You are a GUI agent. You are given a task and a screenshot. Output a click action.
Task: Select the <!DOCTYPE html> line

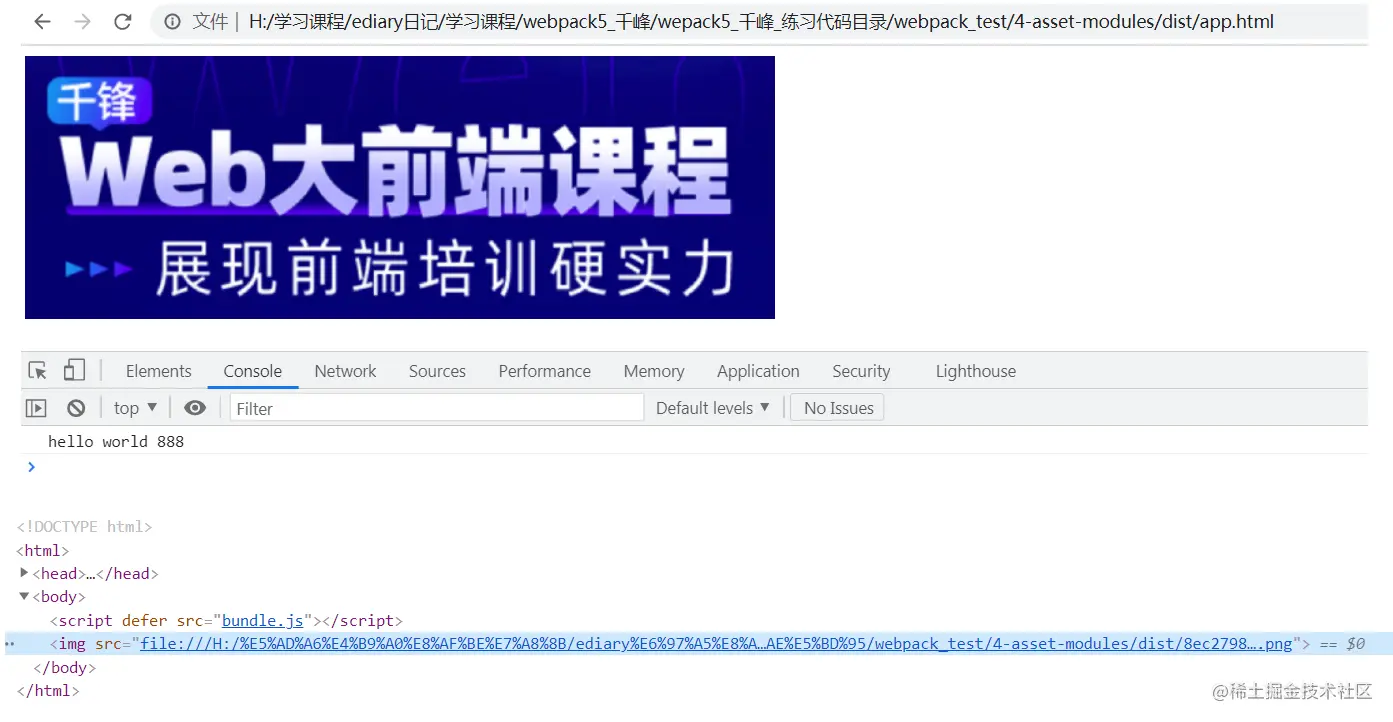point(84,526)
